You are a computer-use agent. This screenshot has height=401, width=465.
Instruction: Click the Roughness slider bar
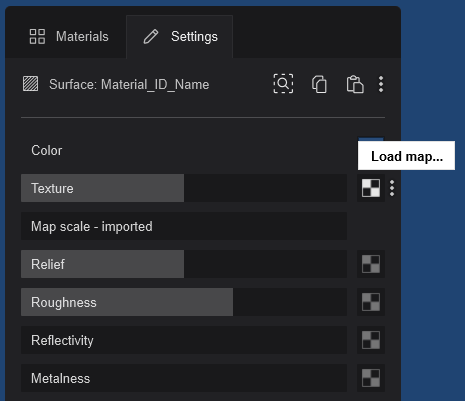pyautogui.click(x=184, y=302)
